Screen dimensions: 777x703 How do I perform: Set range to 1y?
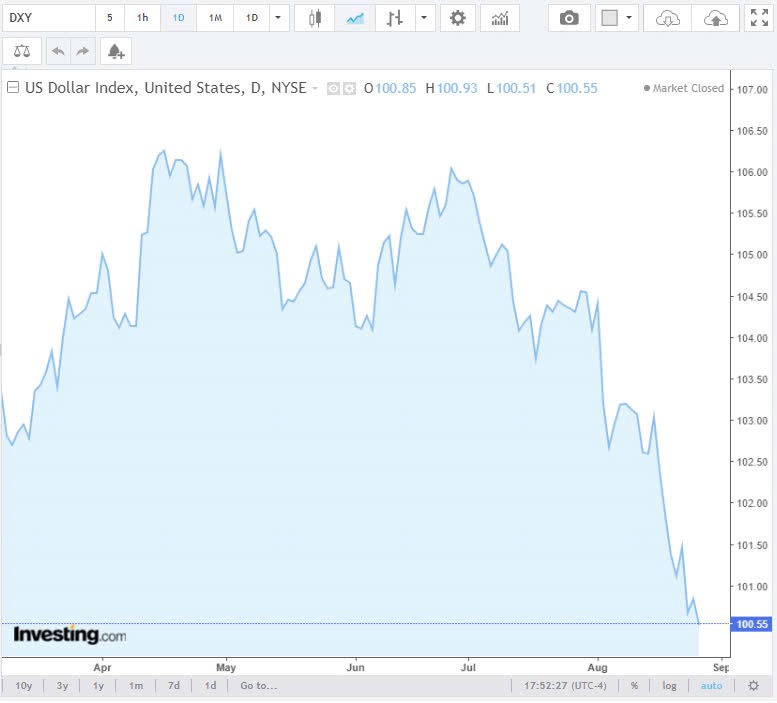click(98, 686)
